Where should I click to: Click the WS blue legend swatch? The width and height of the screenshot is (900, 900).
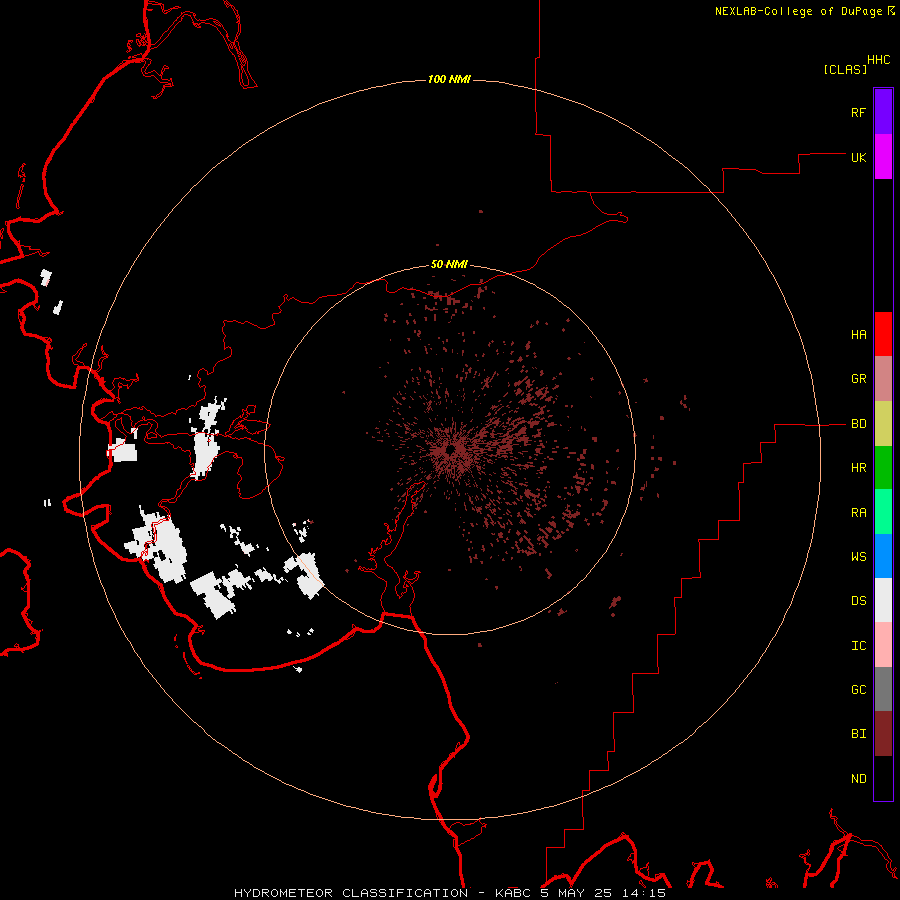click(x=883, y=556)
